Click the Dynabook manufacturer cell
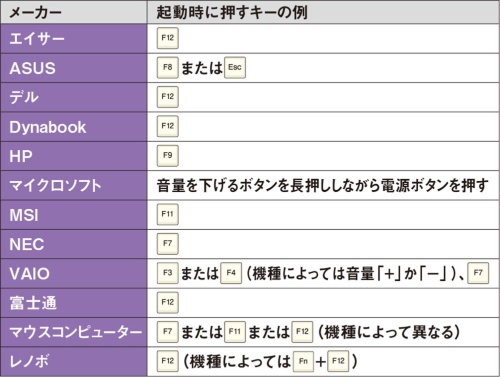This screenshot has width=500, height=377. pyautogui.click(x=74, y=127)
